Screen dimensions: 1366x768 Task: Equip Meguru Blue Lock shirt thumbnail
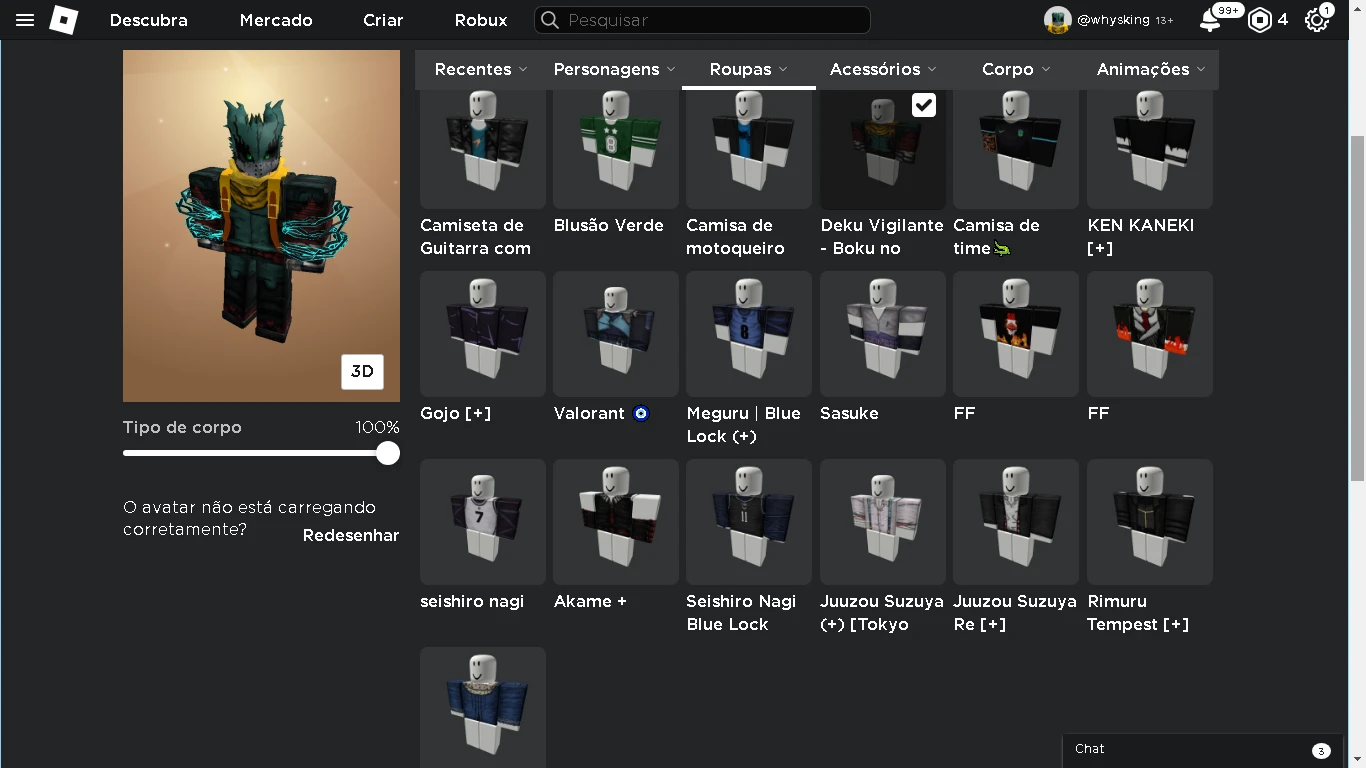749,334
